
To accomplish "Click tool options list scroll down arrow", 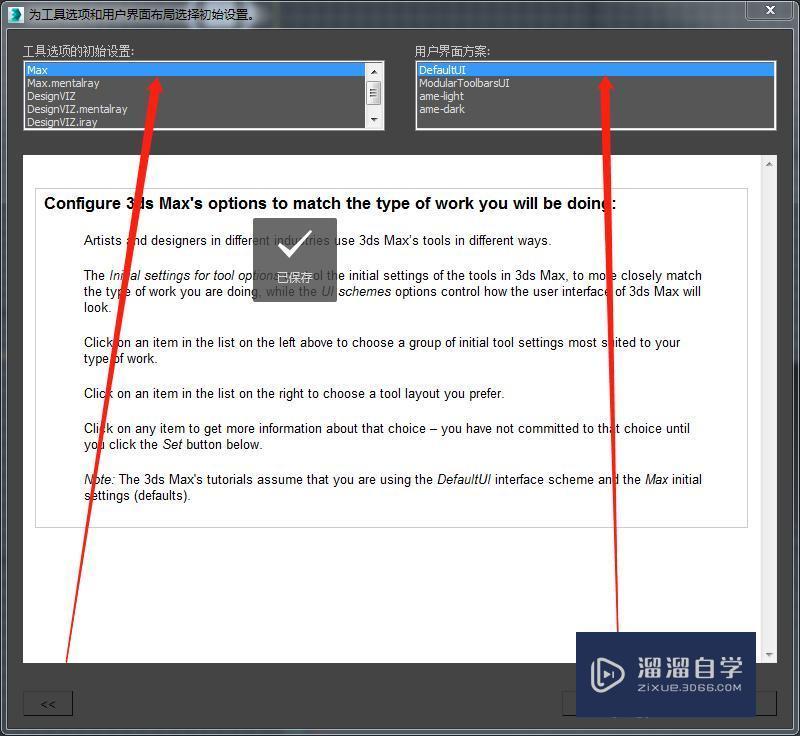I will [374, 120].
